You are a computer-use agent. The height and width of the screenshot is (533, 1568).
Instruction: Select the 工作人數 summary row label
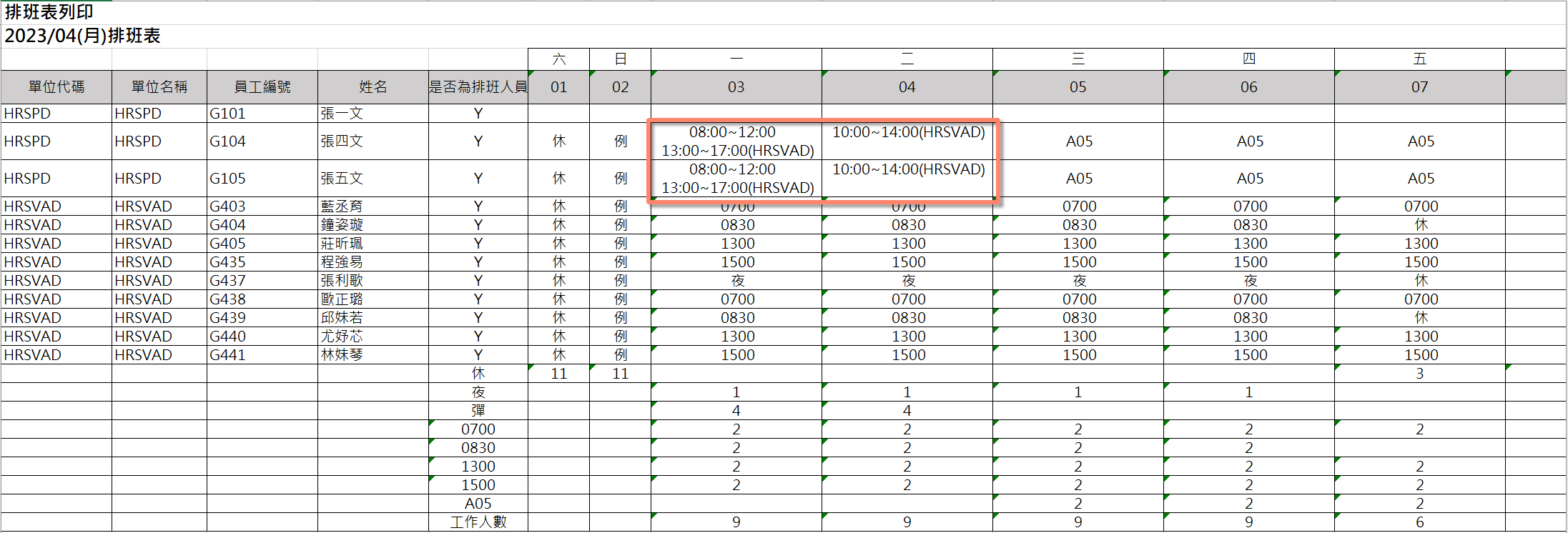click(x=478, y=522)
